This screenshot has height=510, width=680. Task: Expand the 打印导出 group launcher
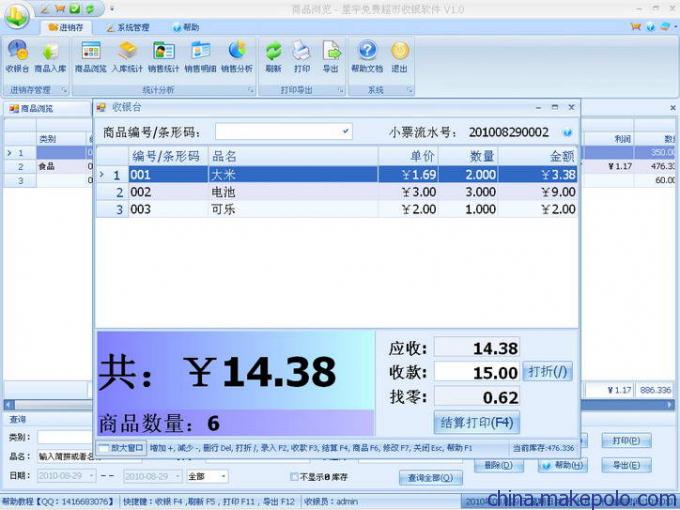(340, 90)
